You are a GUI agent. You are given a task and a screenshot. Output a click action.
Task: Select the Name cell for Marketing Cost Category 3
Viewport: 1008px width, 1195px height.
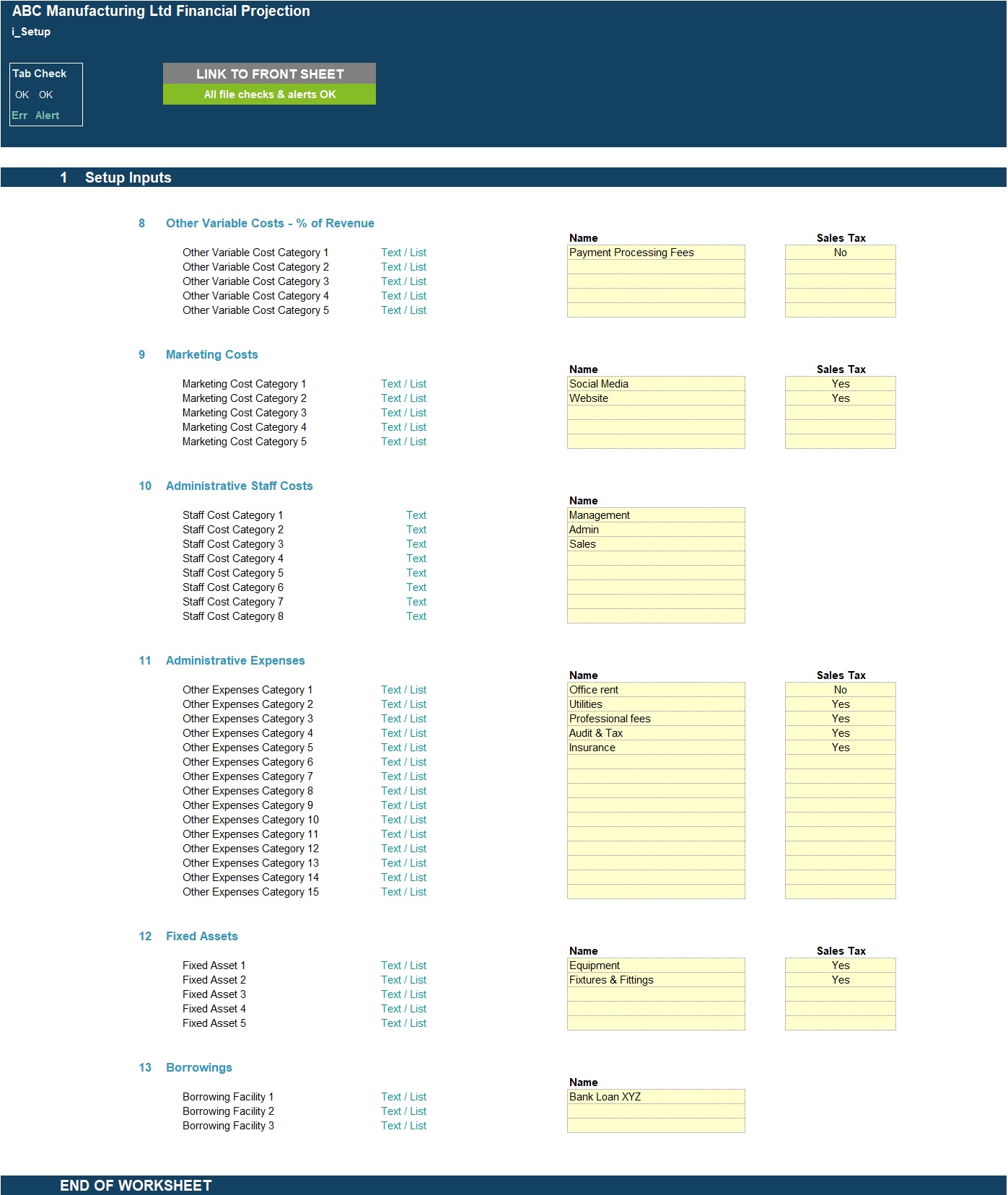(x=656, y=413)
